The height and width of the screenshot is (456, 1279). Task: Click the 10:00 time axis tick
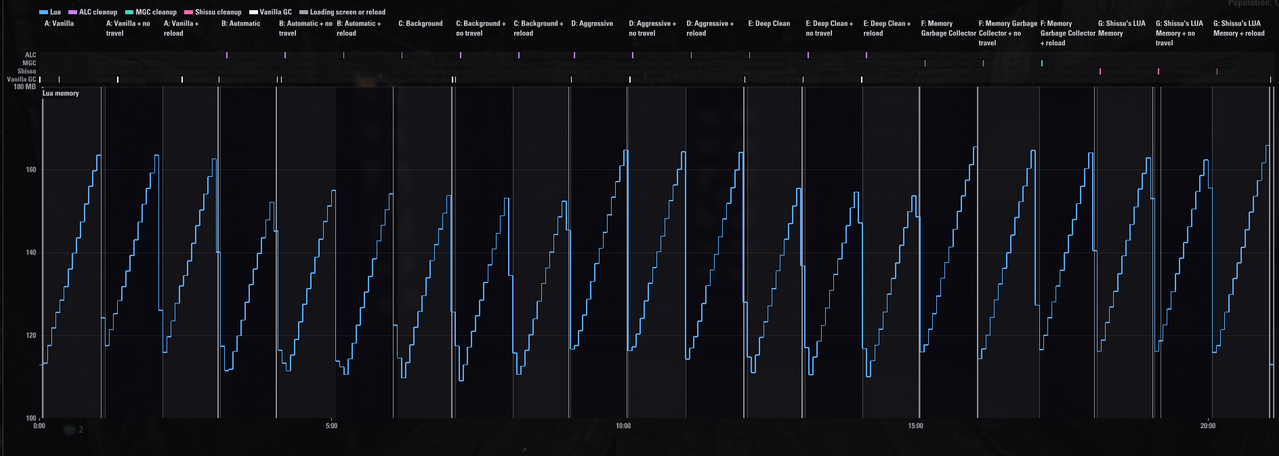624,426
